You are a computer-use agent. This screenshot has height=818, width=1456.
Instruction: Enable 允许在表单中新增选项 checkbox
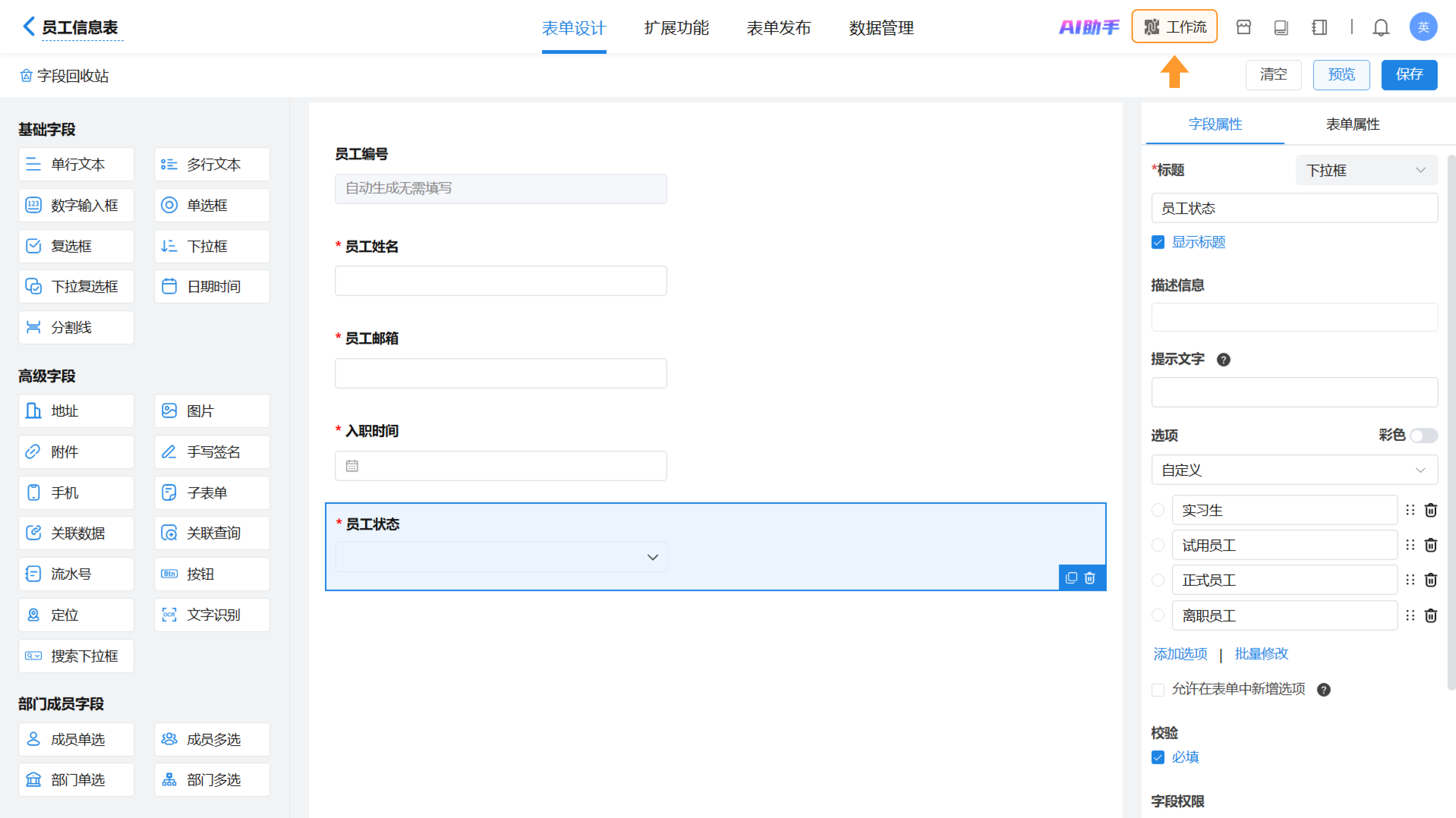pos(1158,690)
